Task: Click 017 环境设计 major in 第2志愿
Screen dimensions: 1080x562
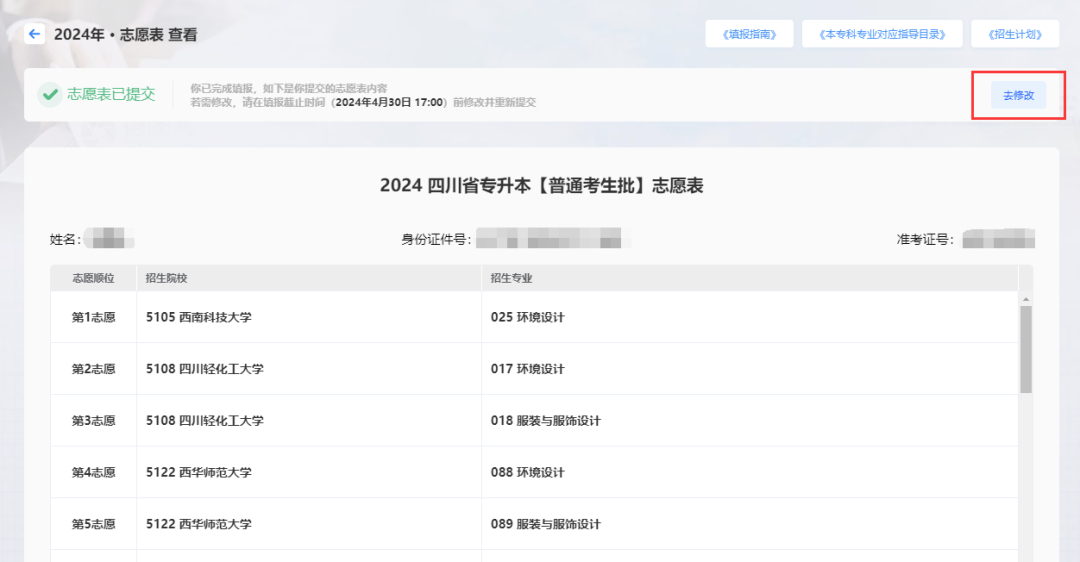Action: 528,369
